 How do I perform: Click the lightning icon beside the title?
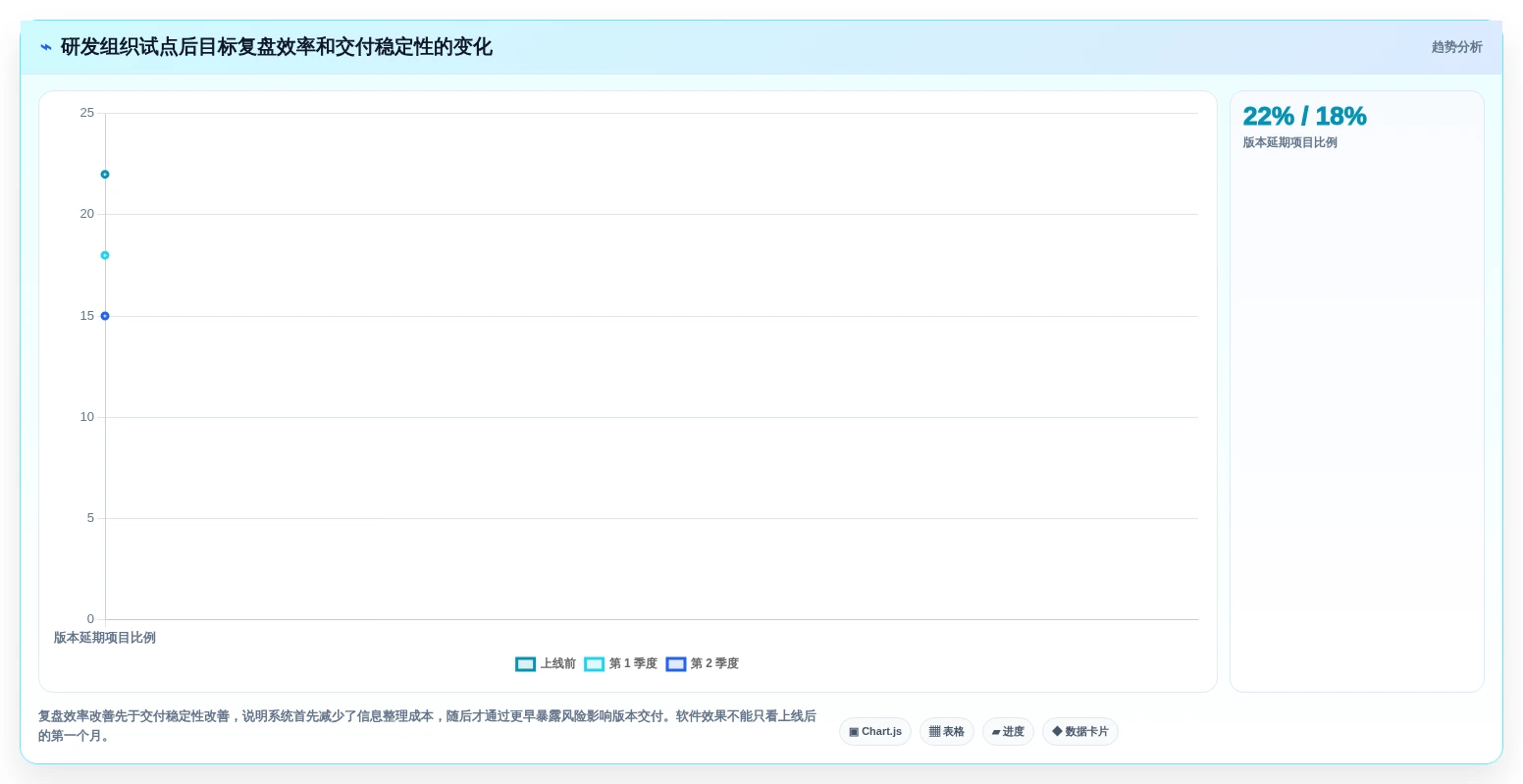[46, 47]
